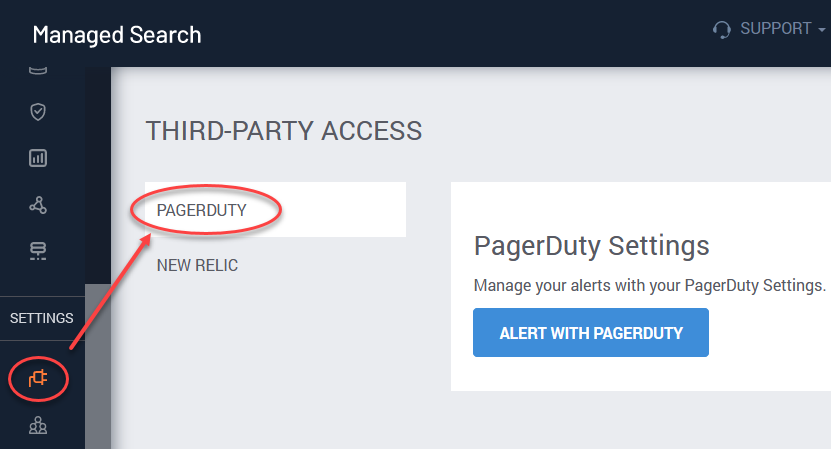Click the headset icon beside SUPPORT
The image size is (831, 449).
click(721, 29)
